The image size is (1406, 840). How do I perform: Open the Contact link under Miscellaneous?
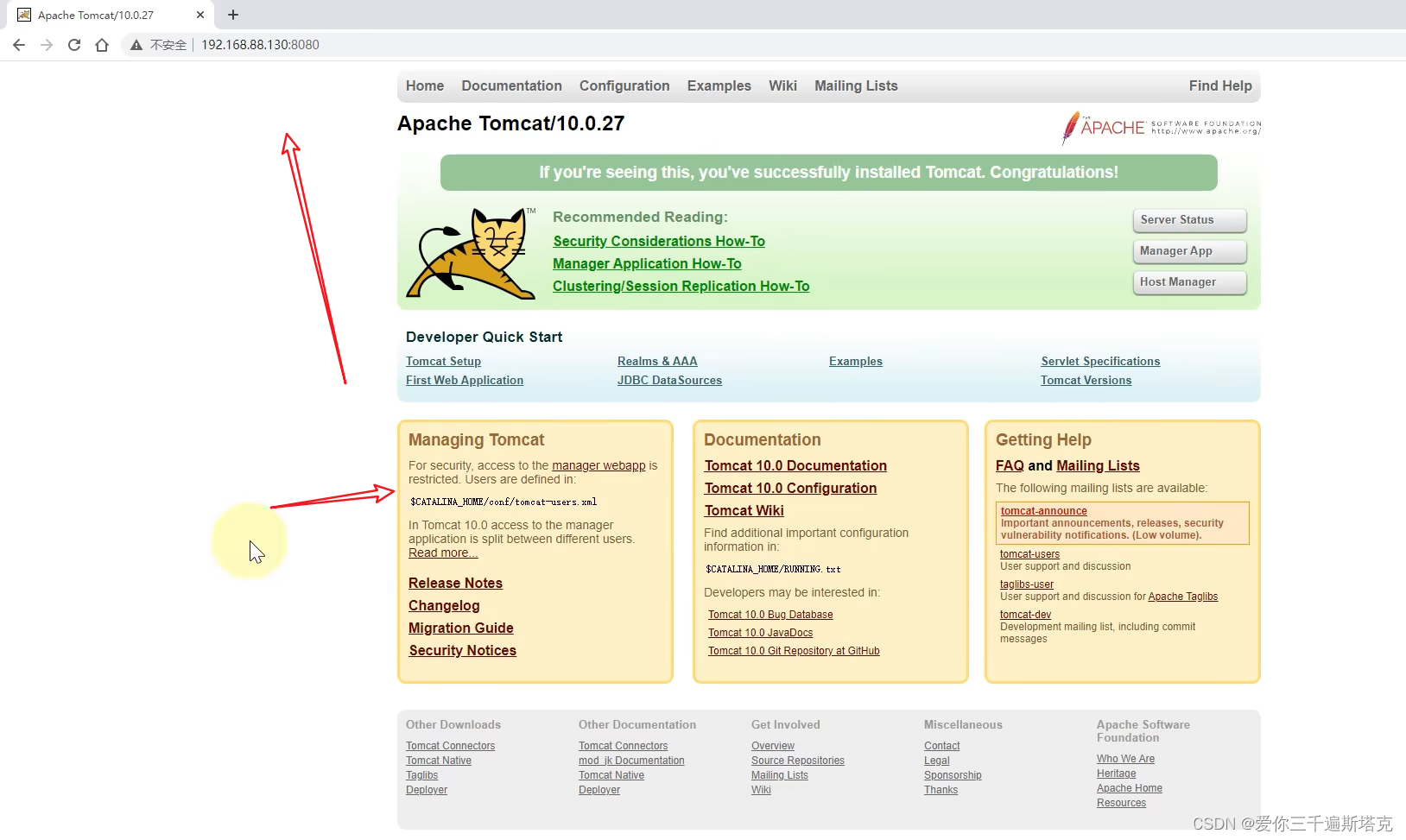941,746
